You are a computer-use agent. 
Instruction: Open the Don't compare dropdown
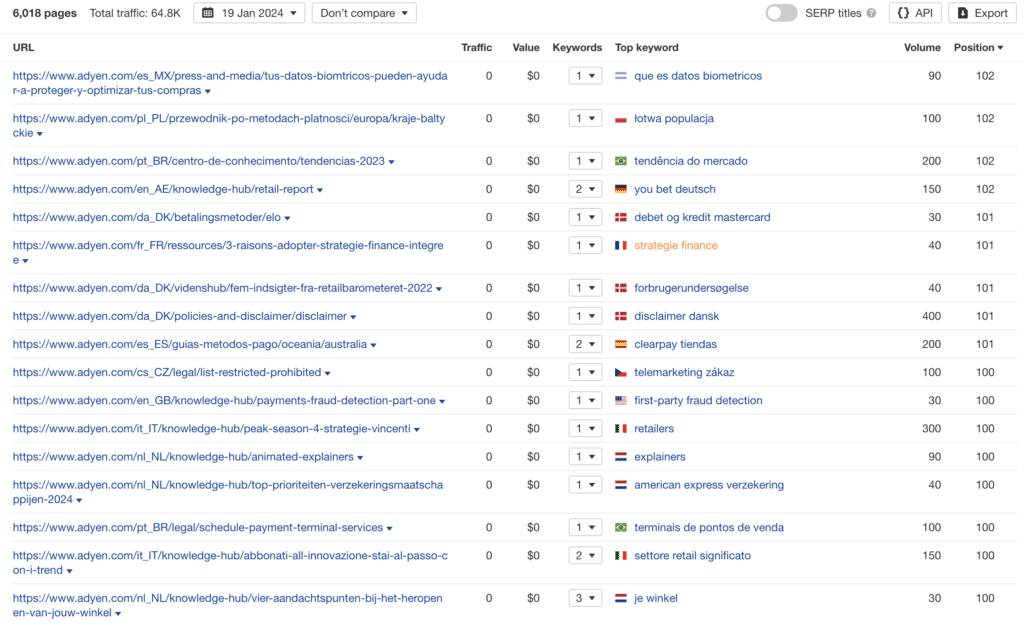pos(364,13)
